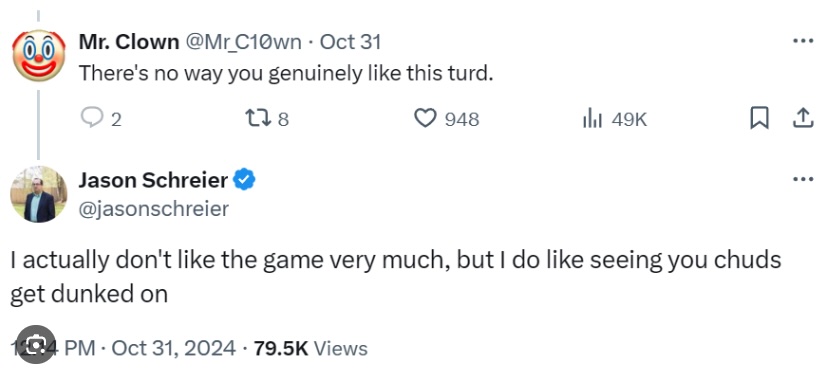832x371 pixels.
Task: Open Mr. Clown's clown emoji avatar
Action: [x=38, y=55]
